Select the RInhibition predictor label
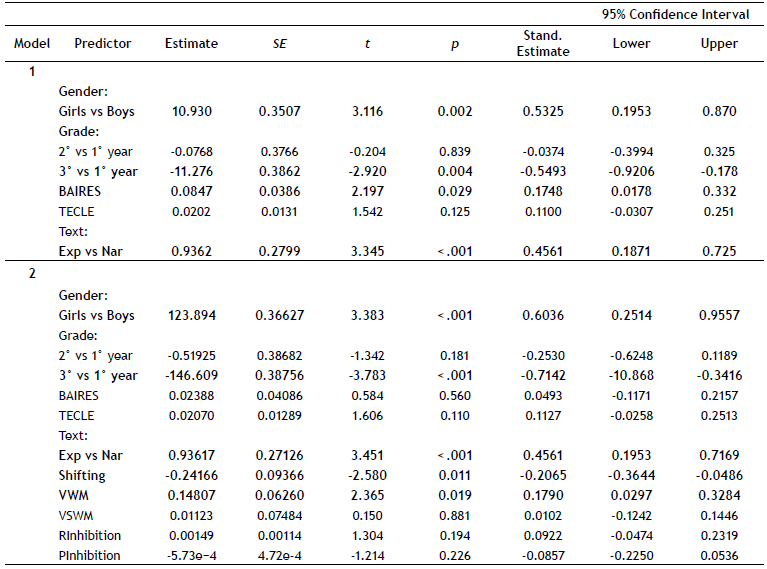Viewport: 767px width, 569px height. click(x=89, y=535)
